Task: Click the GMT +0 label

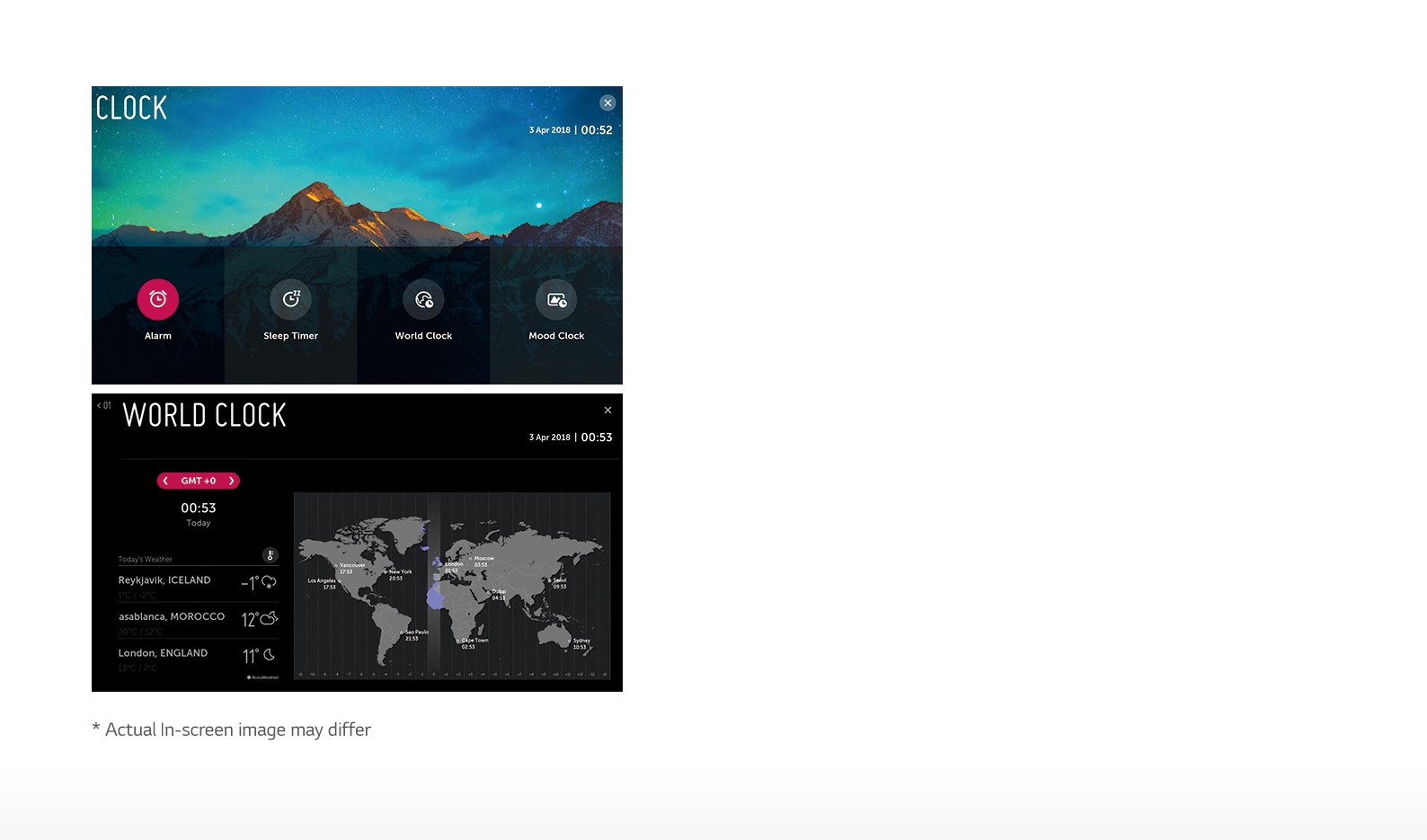Action: click(x=198, y=481)
